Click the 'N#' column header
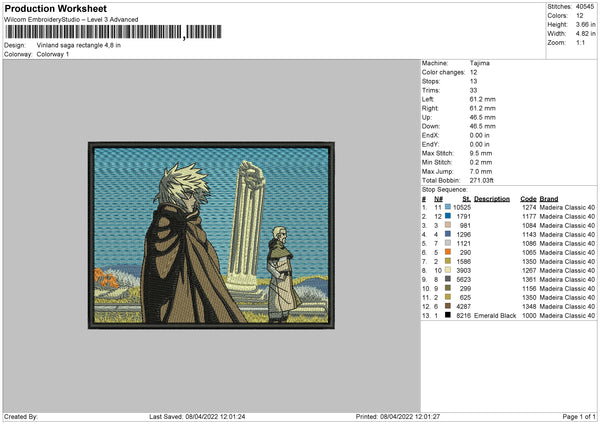 click(x=439, y=199)
